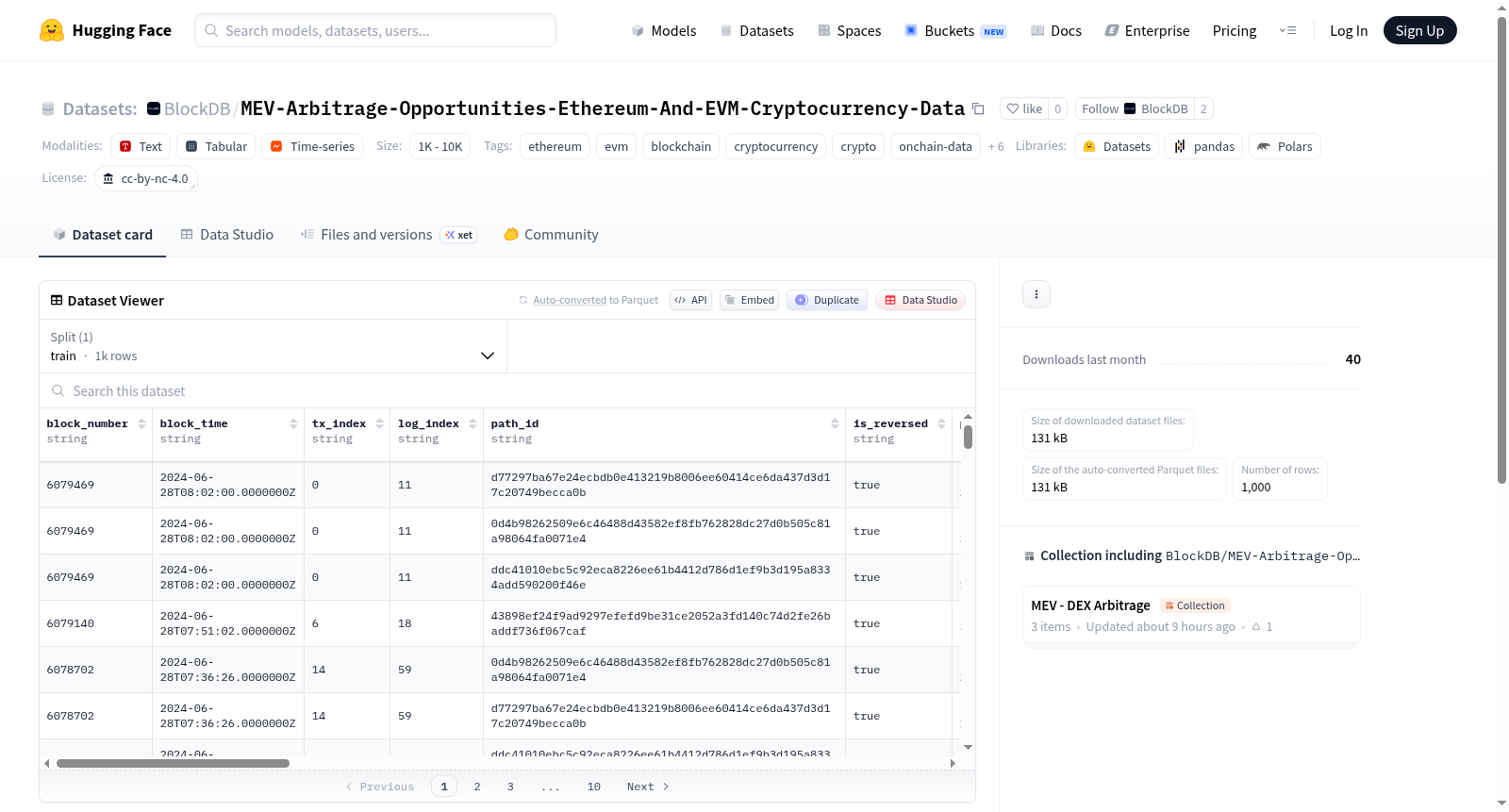The width and height of the screenshot is (1509, 812).
Task: Open the MEV - DEX Arbitrage collection
Action: pos(1191,616)
